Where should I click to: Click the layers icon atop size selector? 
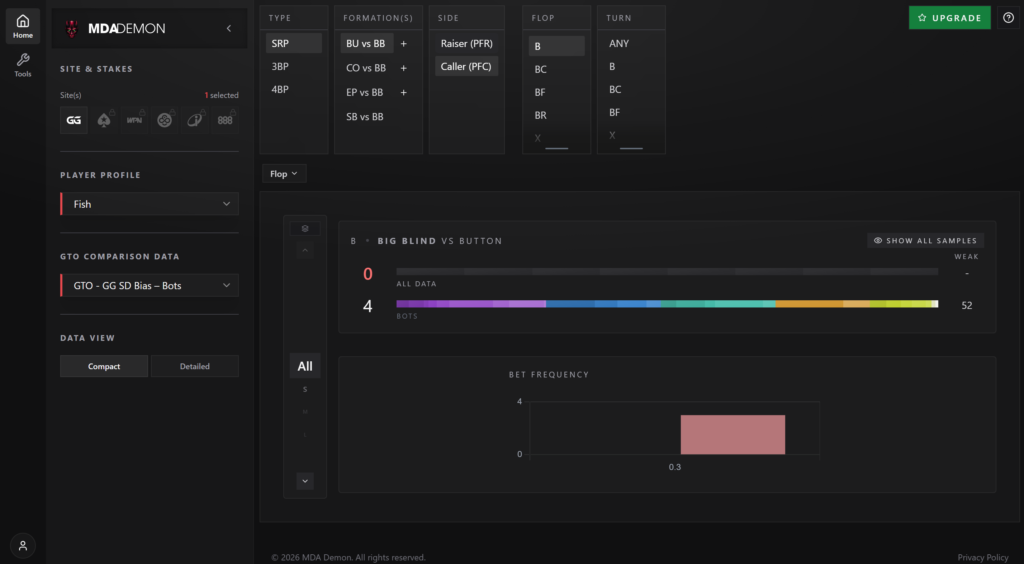click(305, 228)
